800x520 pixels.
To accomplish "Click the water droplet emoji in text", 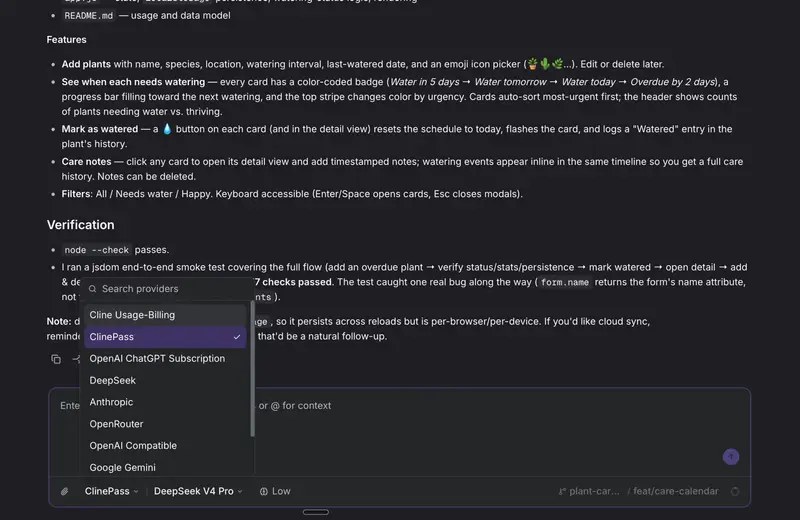I will (x=167, y=129).
